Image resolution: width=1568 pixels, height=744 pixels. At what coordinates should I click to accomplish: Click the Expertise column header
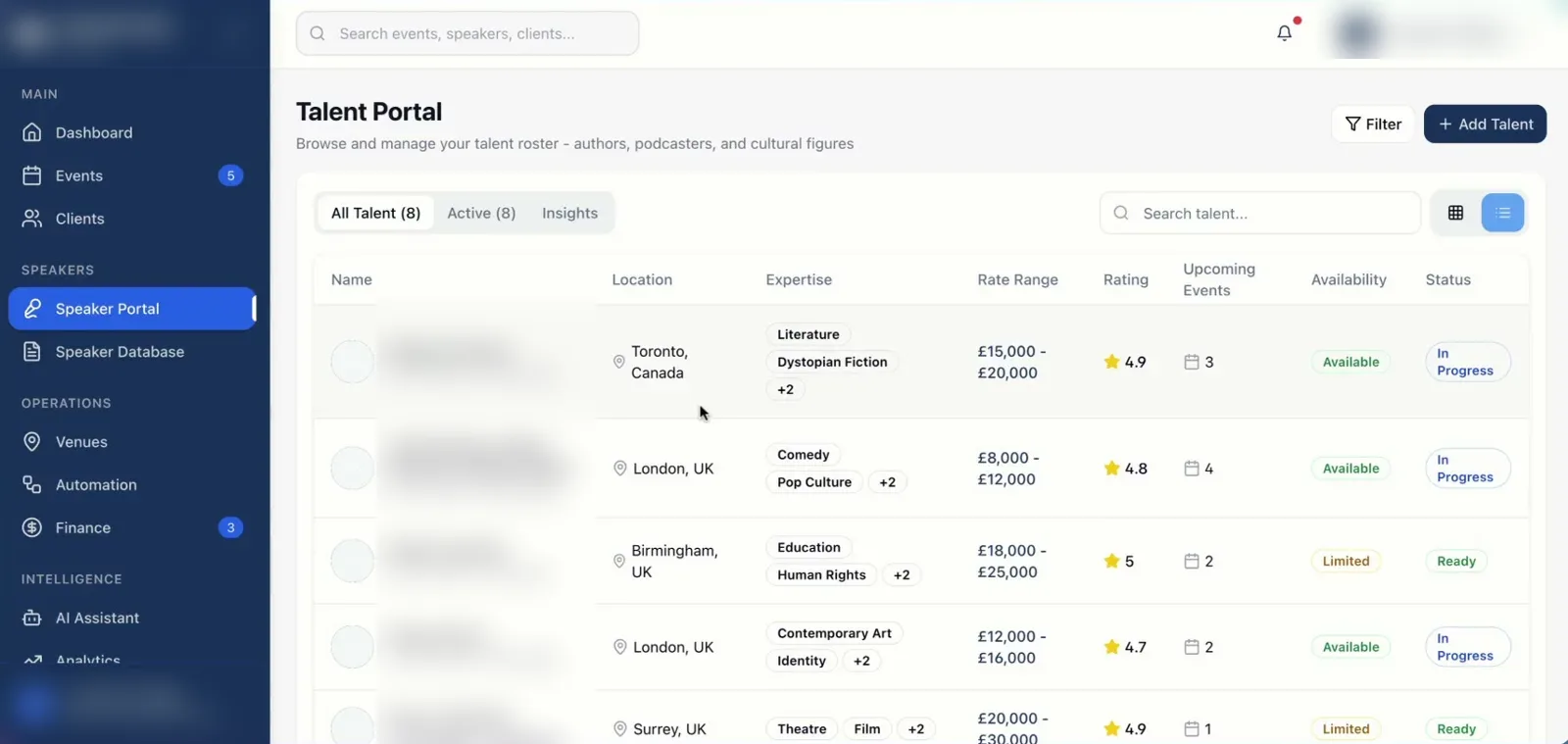point(799,279)
